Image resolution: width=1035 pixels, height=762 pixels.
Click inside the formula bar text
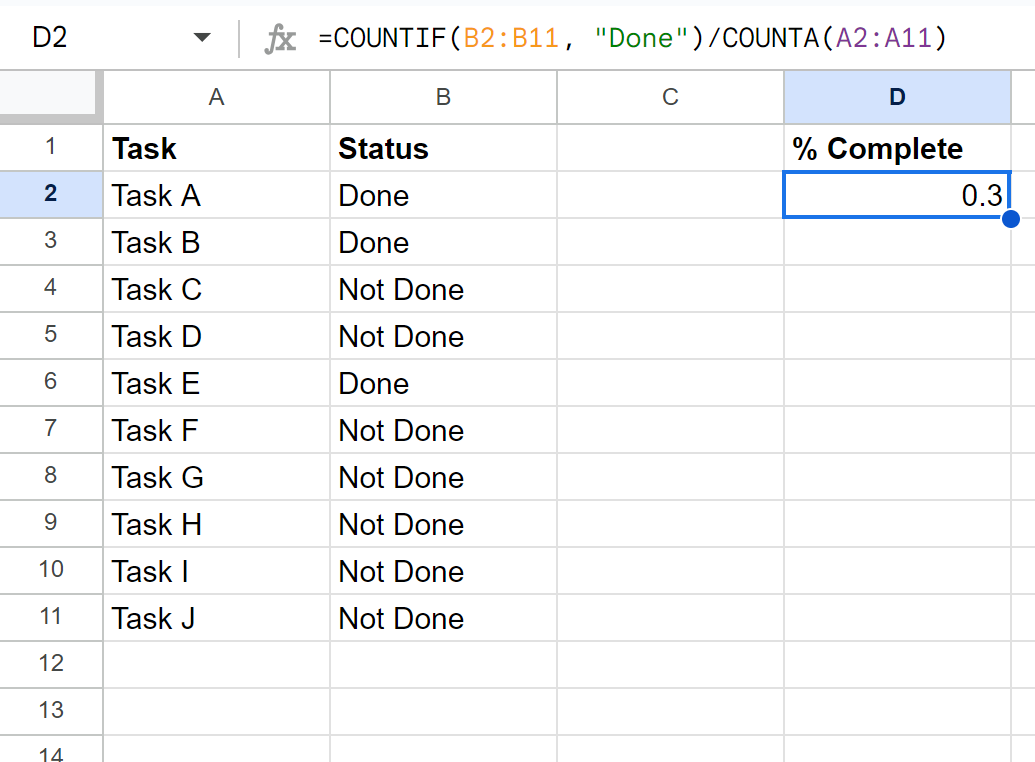point(632,38)
